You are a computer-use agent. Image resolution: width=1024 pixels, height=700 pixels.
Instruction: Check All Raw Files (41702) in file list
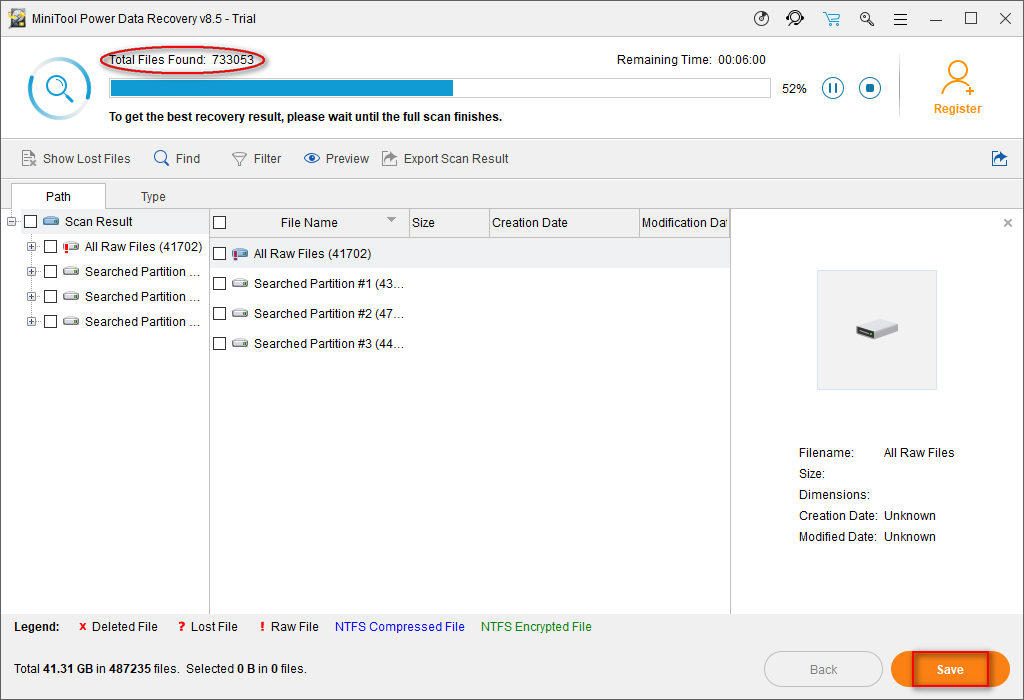[x=219, y=253]
